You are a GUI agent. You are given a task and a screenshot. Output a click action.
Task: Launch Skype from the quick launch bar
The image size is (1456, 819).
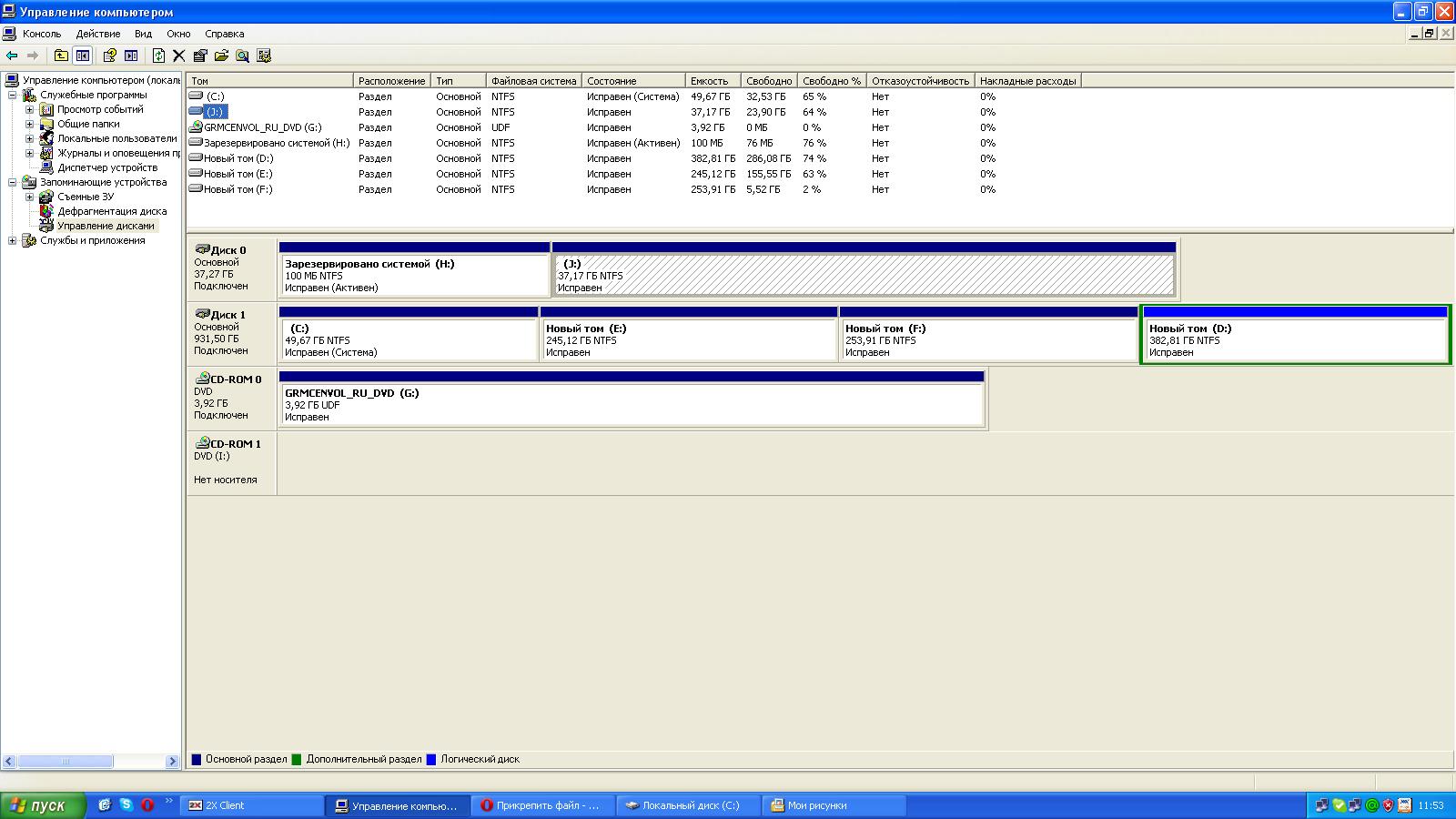(126, 804)
